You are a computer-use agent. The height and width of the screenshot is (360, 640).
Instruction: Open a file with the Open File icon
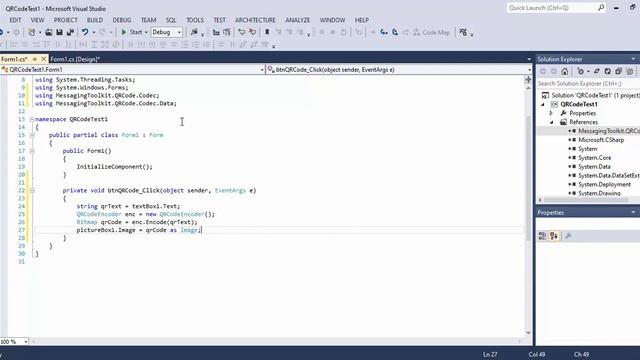point(49,32)
